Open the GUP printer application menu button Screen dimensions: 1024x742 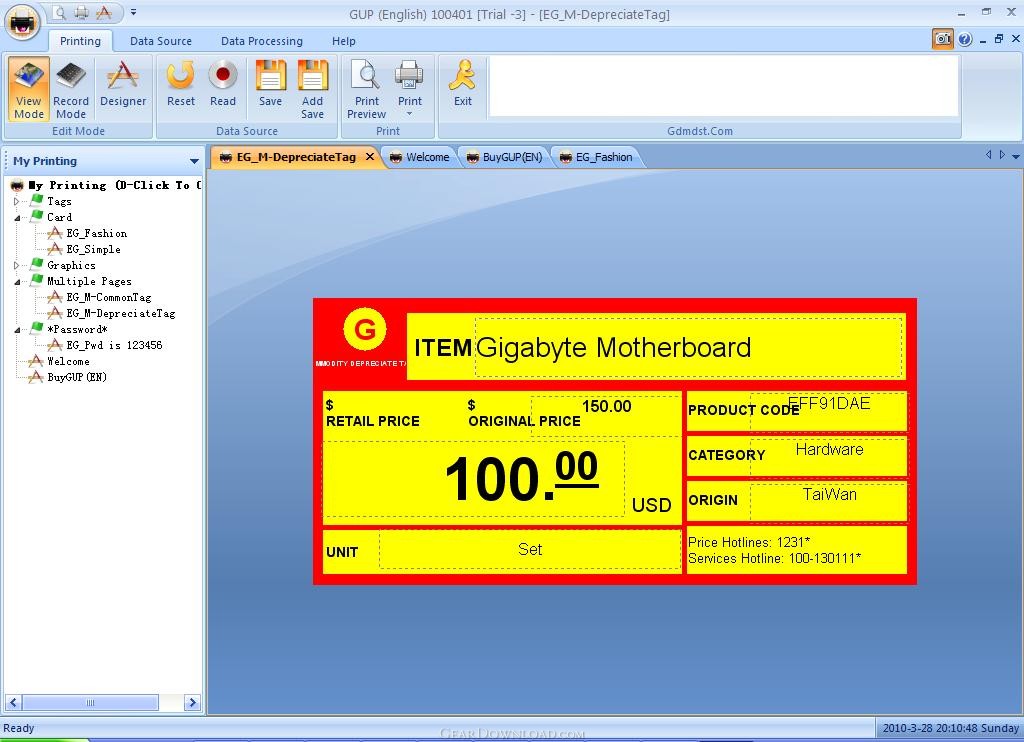coord(24,23)
